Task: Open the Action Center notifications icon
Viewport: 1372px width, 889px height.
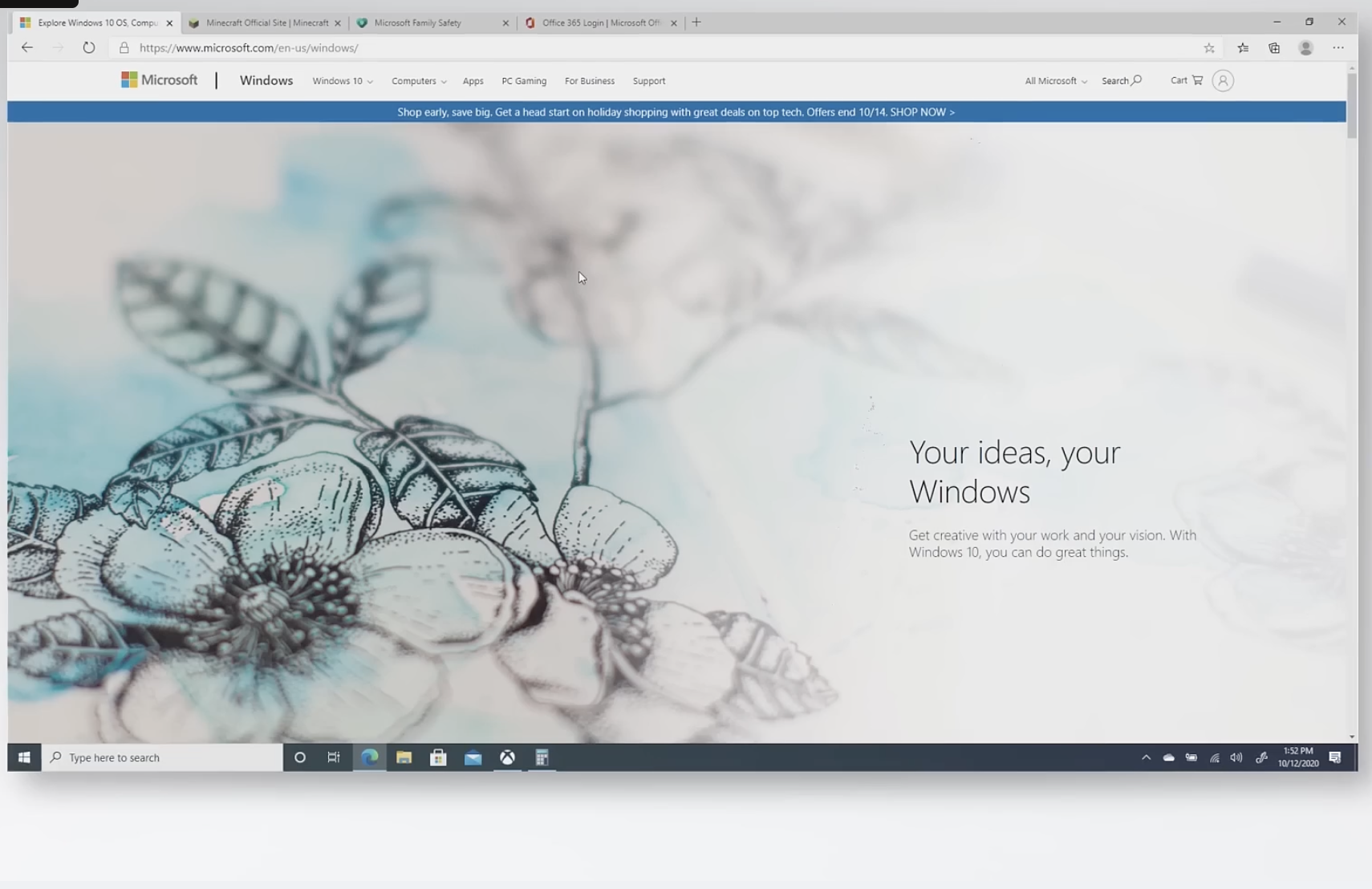Action: pos(1335,757)
